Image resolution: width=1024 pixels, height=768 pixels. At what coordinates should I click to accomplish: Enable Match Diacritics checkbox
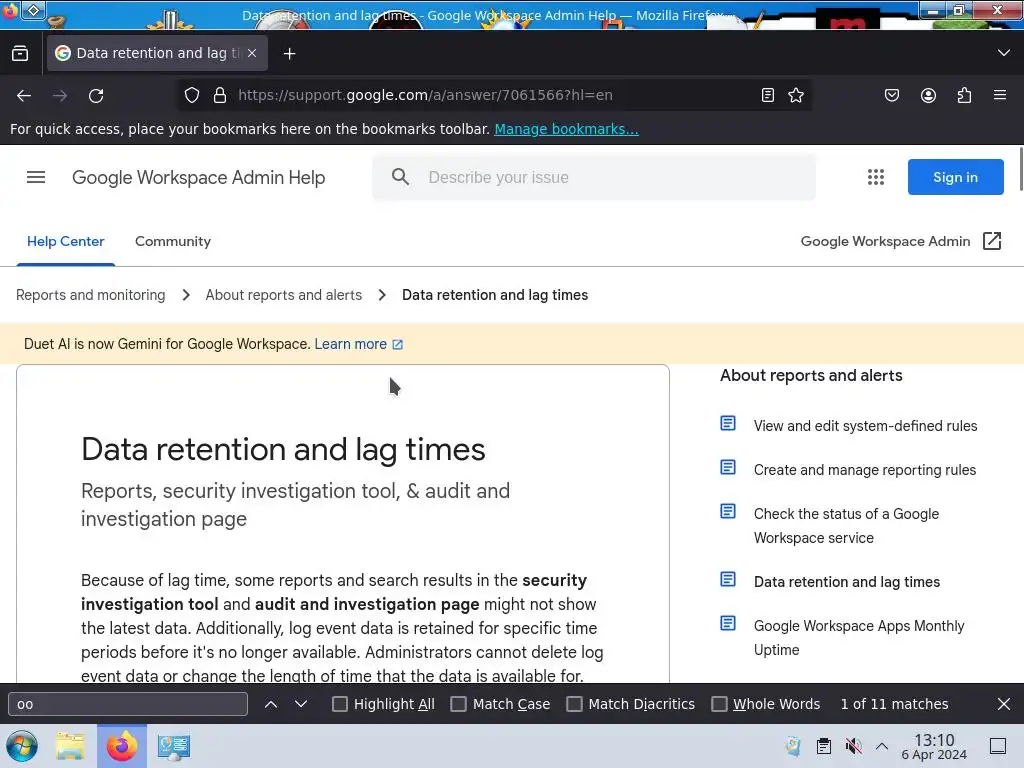(574, 704)
